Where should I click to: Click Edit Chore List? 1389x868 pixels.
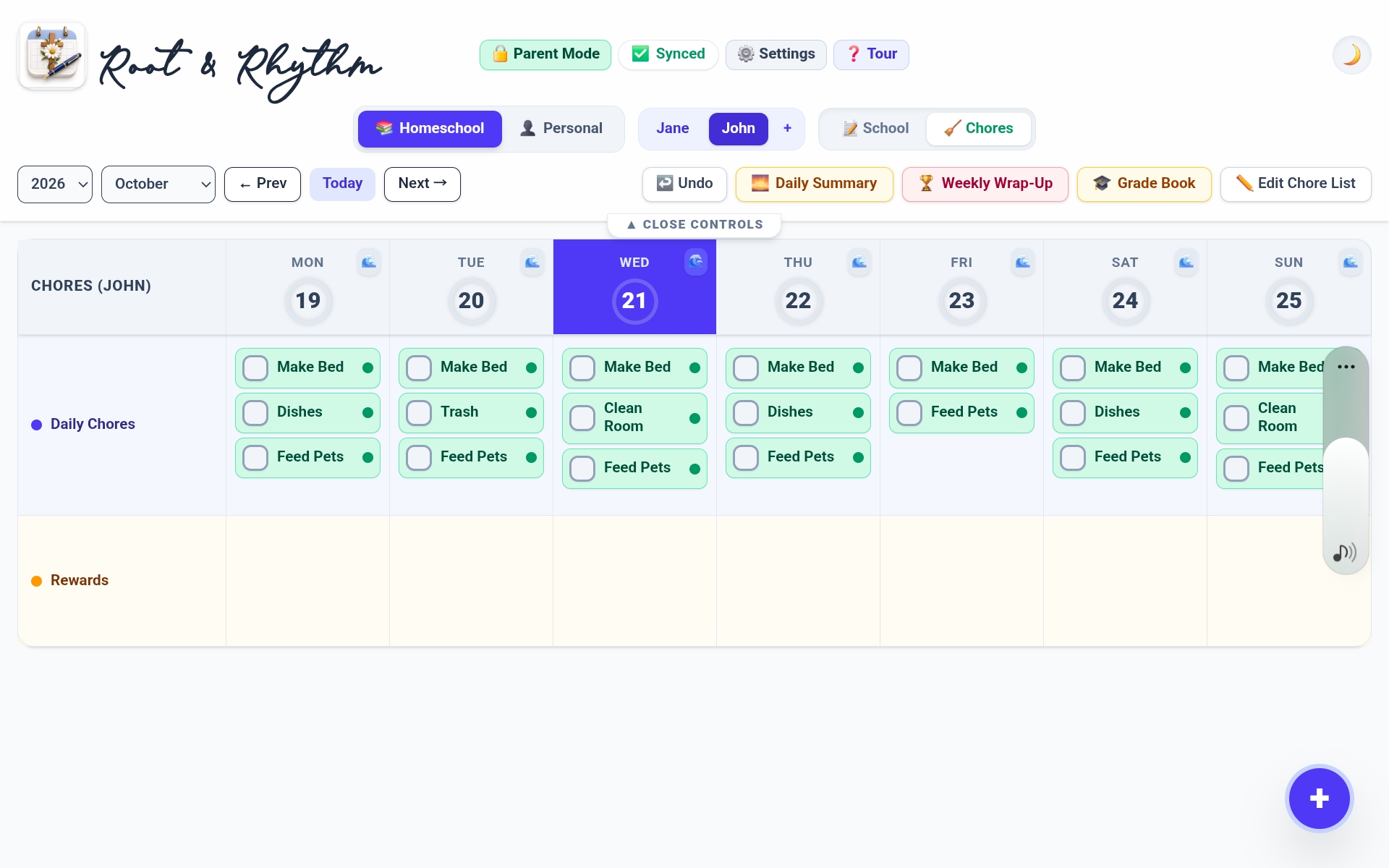tap(1296, 184)
